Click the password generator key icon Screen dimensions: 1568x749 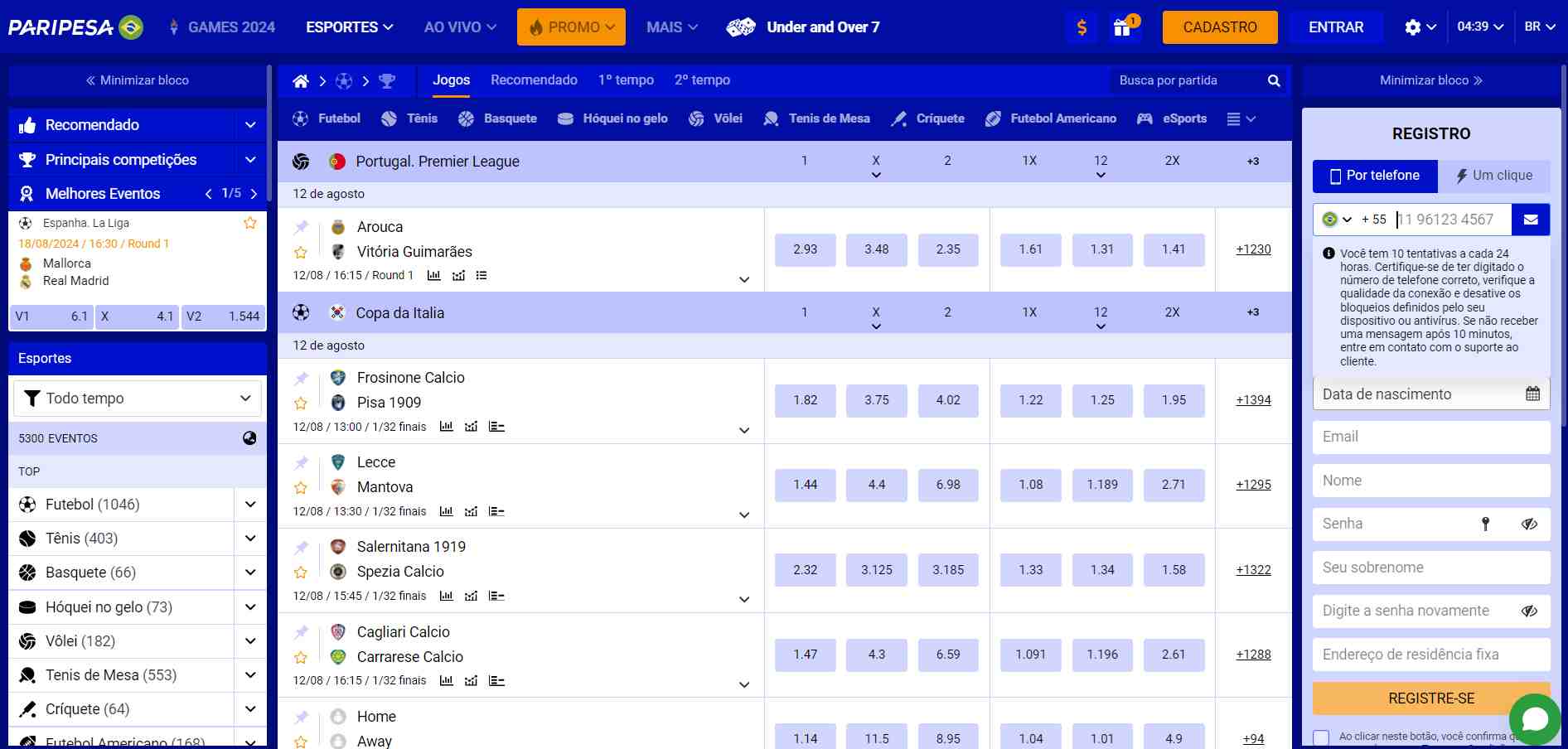coord(1485,524)
